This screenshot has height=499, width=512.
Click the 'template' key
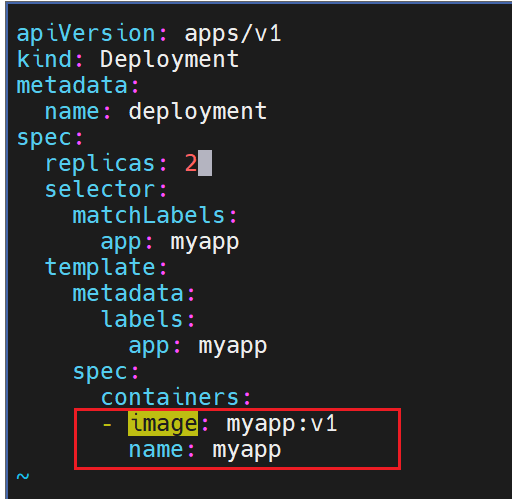(100, 268)
